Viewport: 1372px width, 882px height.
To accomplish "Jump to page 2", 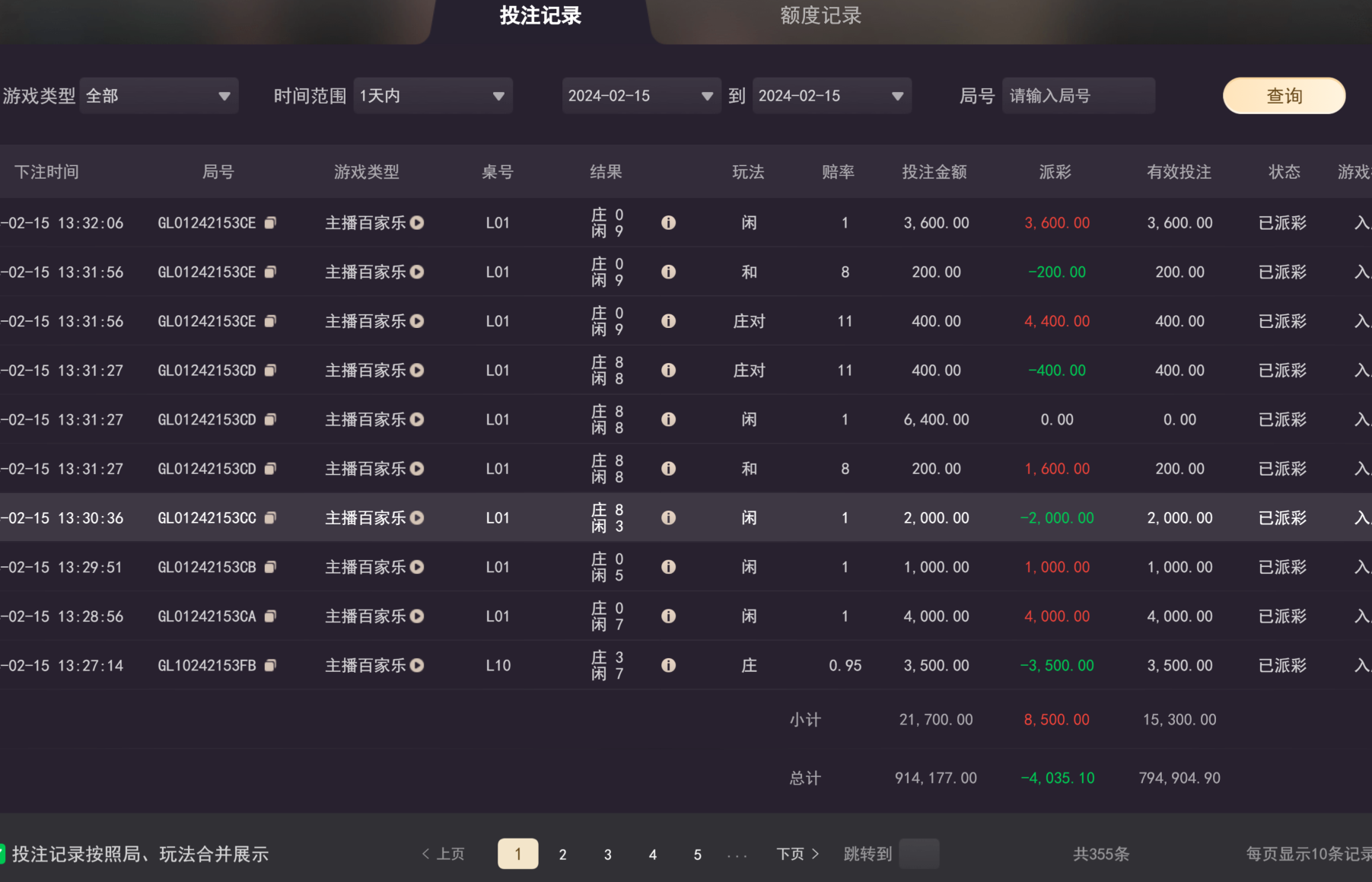I will coord(563,855).
